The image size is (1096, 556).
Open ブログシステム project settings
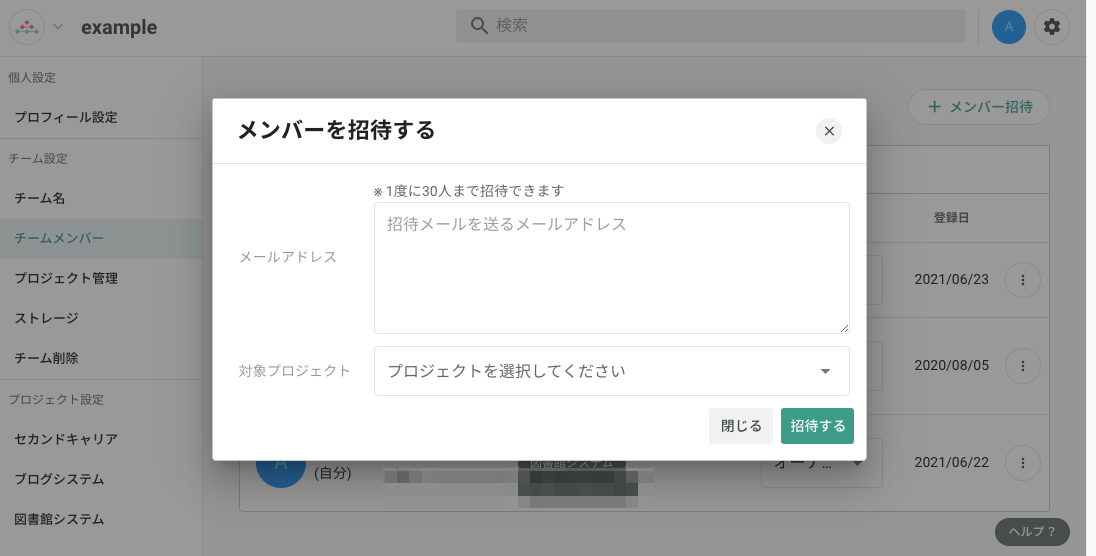point(101,479)
